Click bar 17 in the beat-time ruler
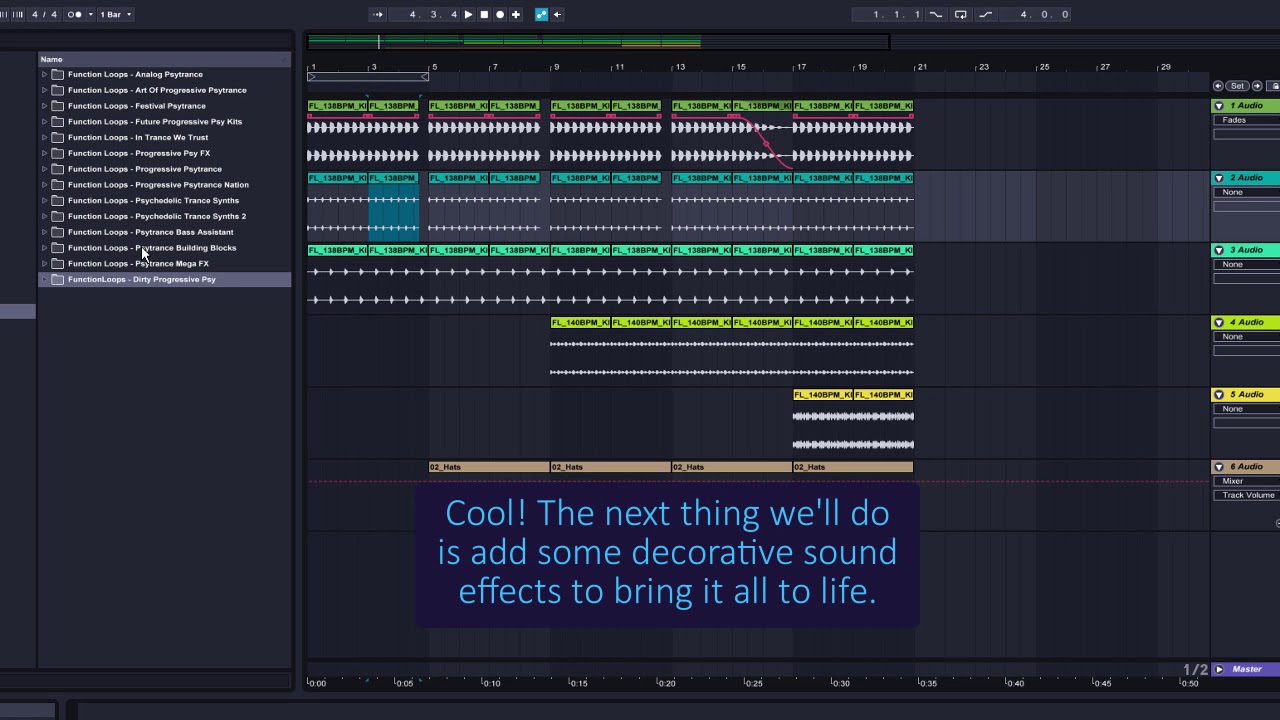1280x720 pixels. tap(801, 67)
